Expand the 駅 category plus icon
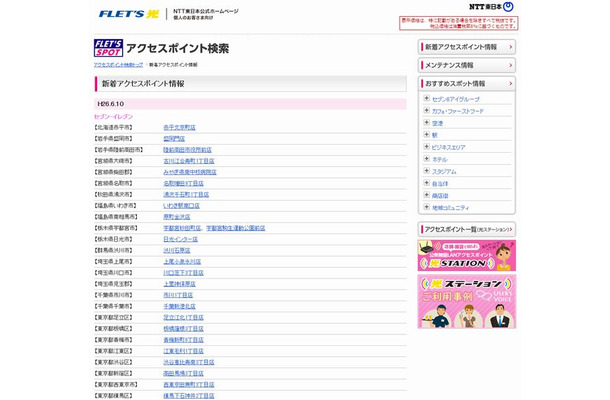This screenshot has height=400, width=610. point(426,135)
